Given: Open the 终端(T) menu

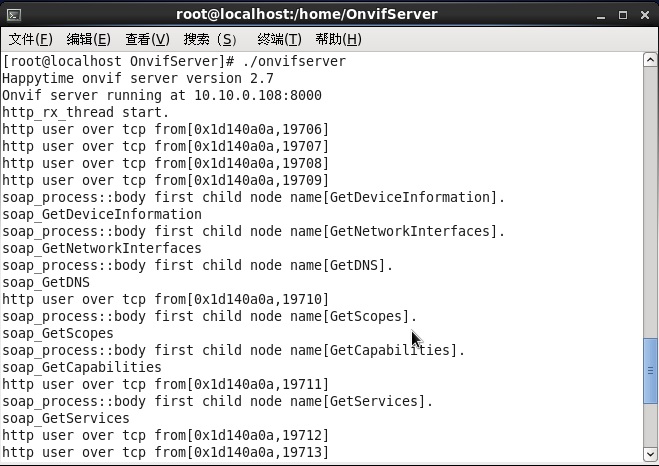Looking at the screenshot, I should coord(279,39).
